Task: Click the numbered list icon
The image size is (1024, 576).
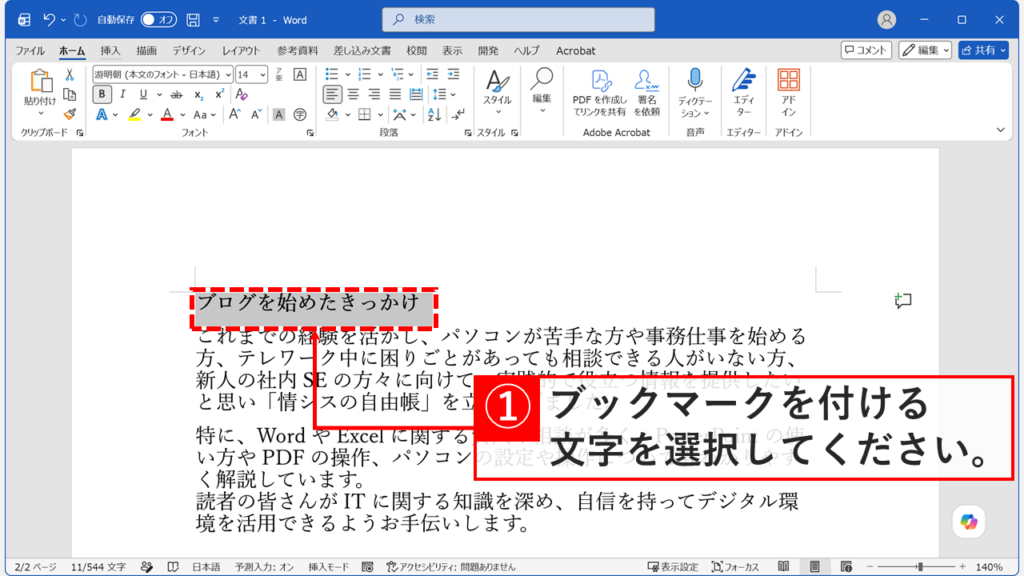Action: point(364,74)
